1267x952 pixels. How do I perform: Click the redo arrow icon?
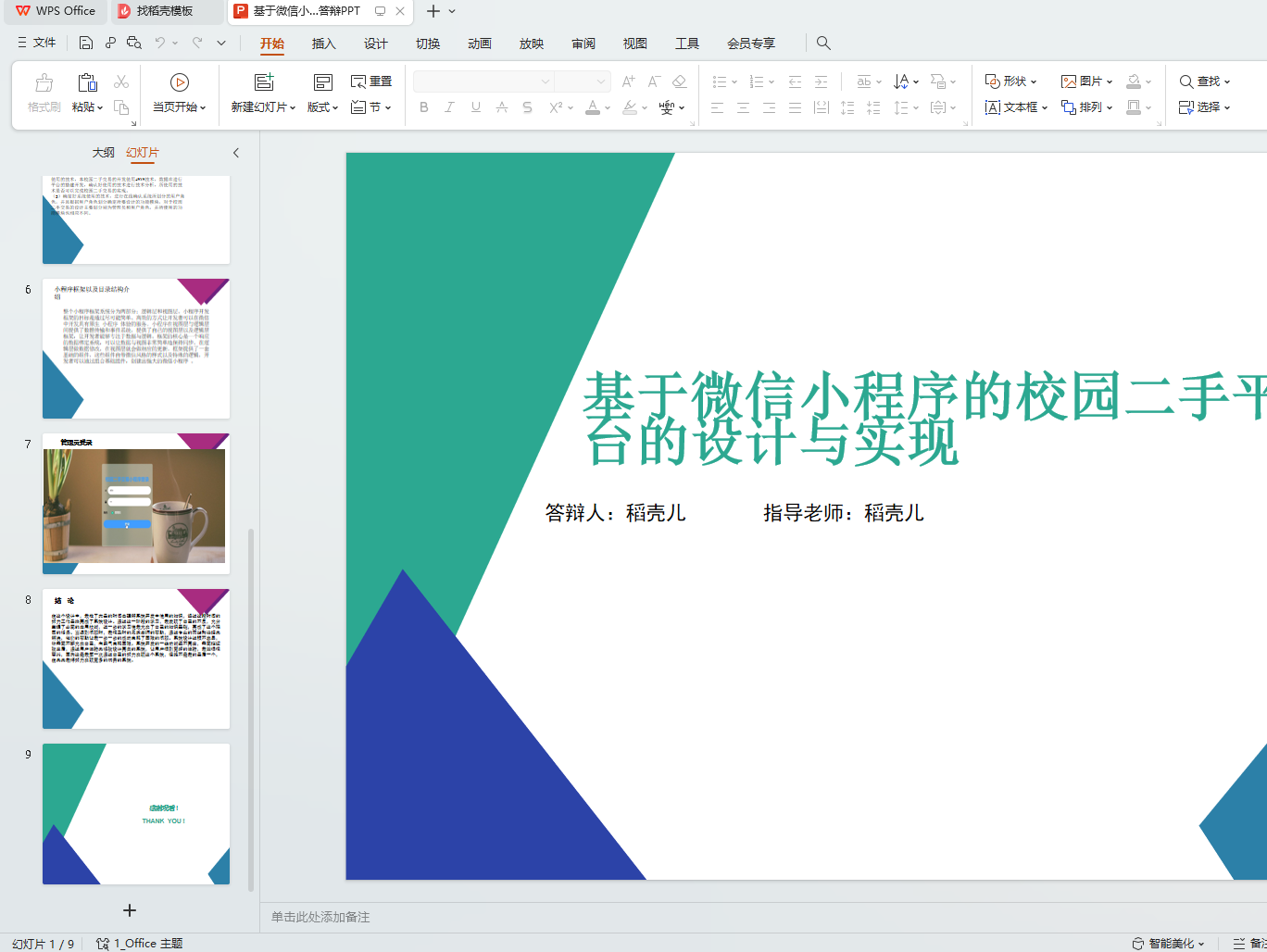tap(197, 43)
